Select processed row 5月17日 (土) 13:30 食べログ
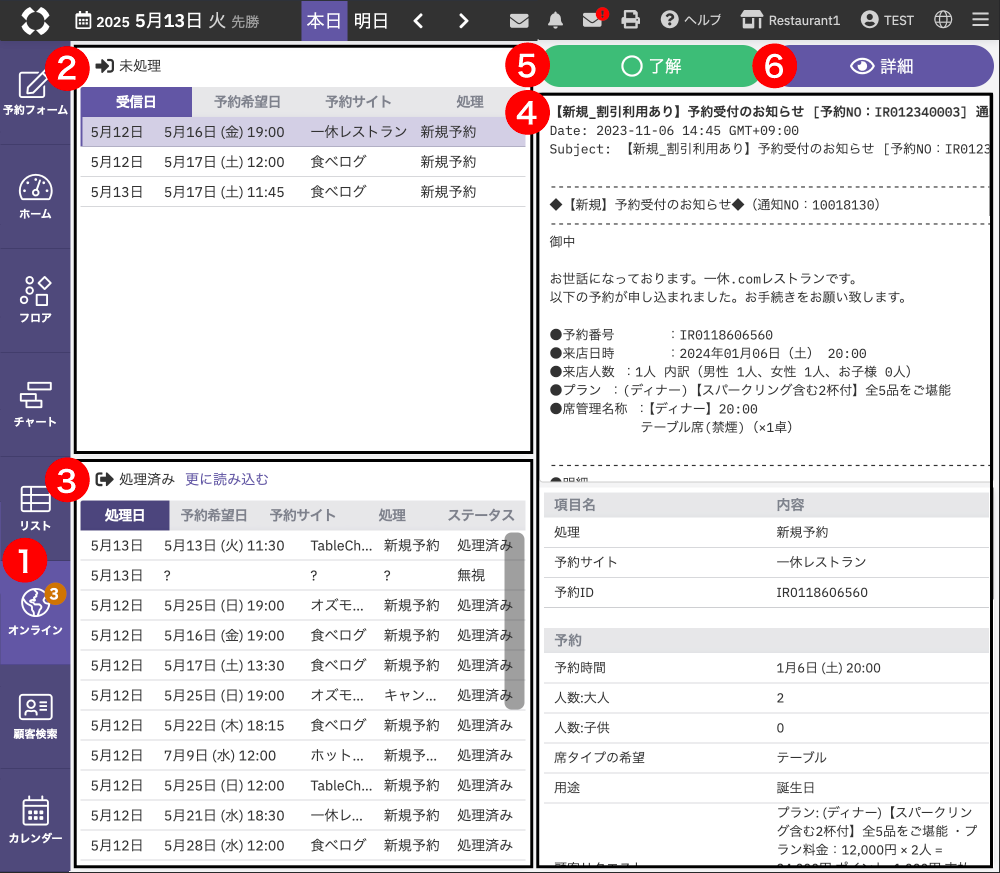1000x873 pixels. pyautogui.click(x=303, y=665)
